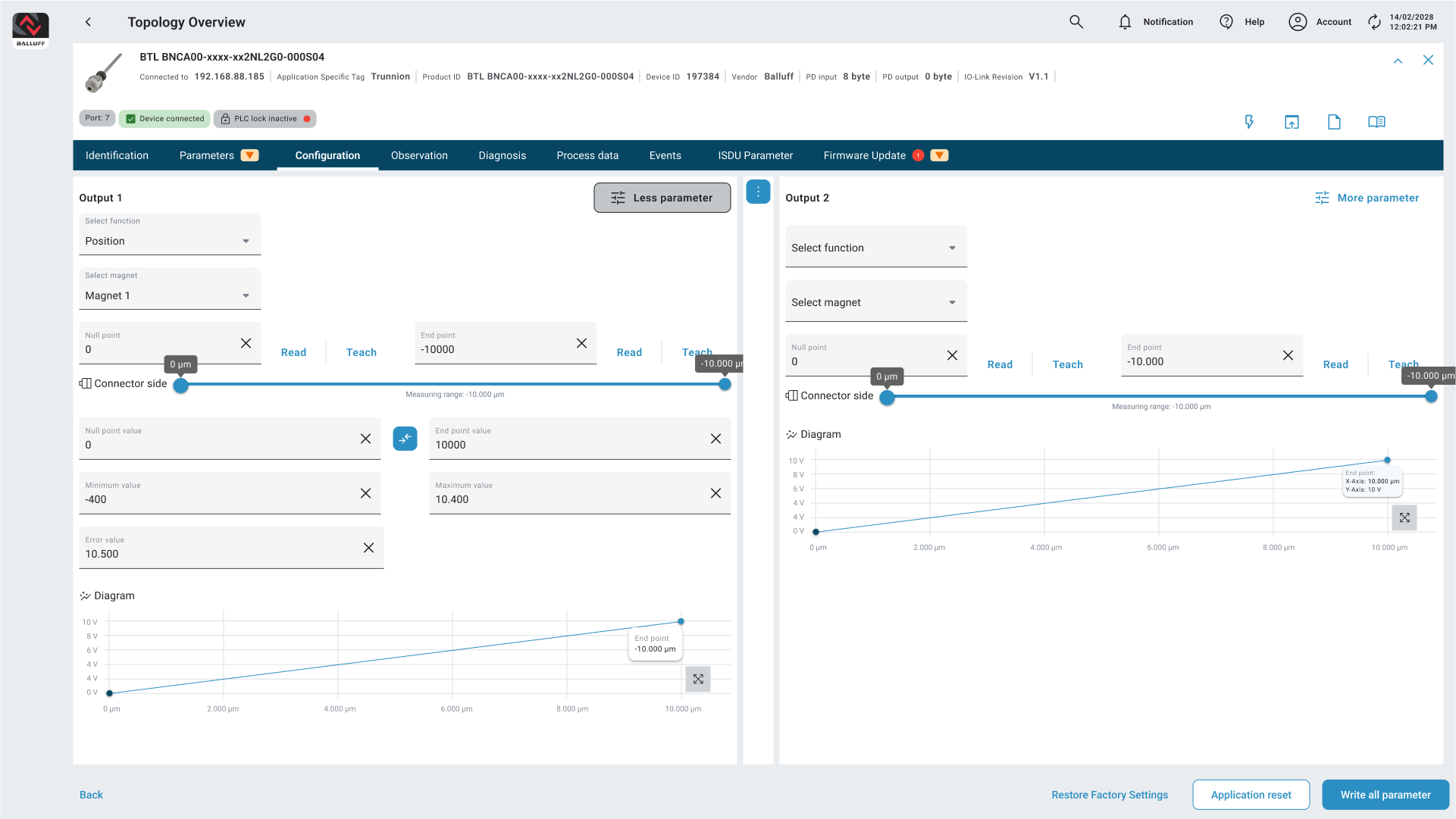Toggle the Less parameter button
This screenshot has height=819, width=1456.
click(662, 198)
